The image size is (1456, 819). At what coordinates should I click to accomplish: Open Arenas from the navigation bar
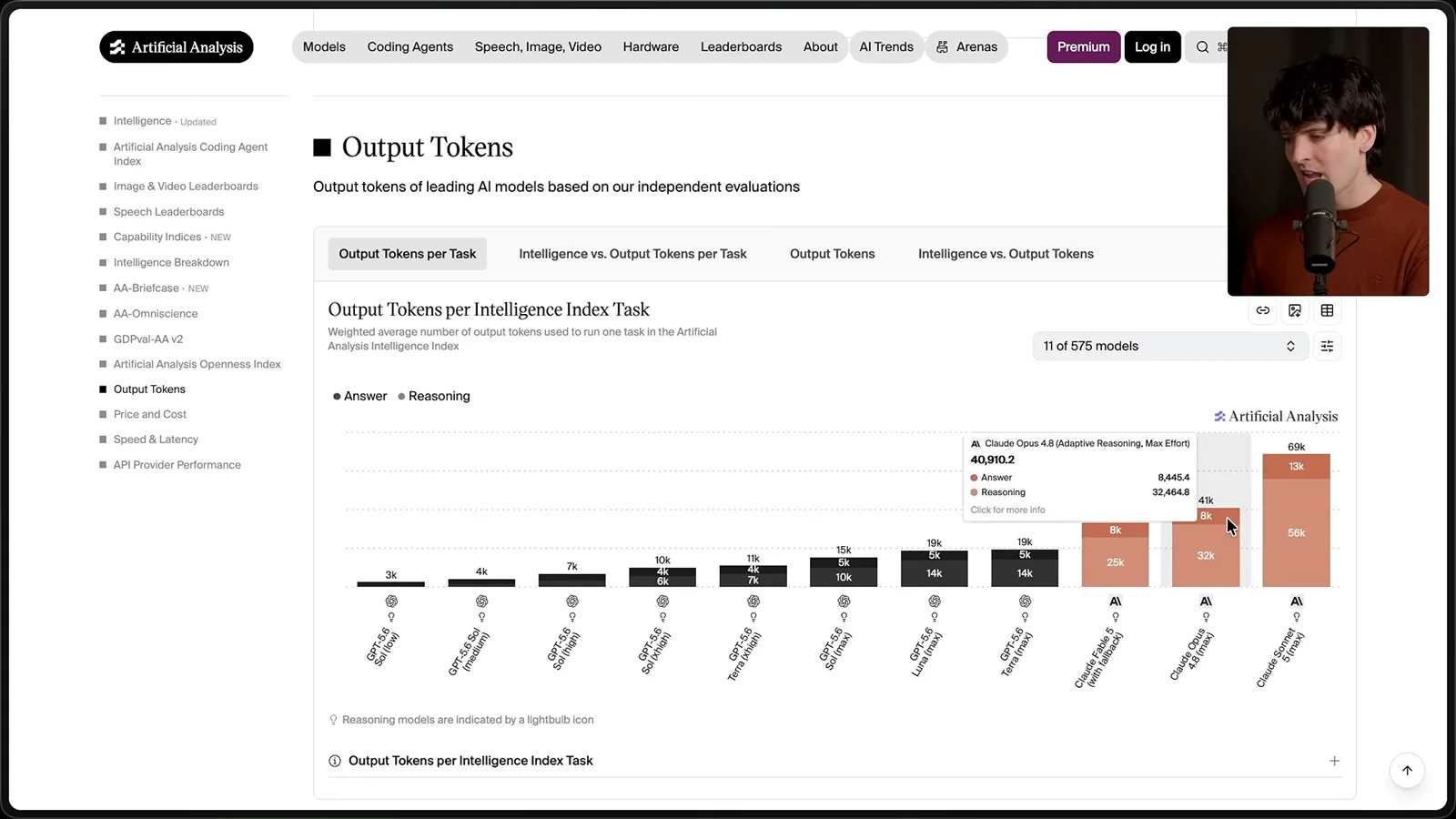[966, 47]
